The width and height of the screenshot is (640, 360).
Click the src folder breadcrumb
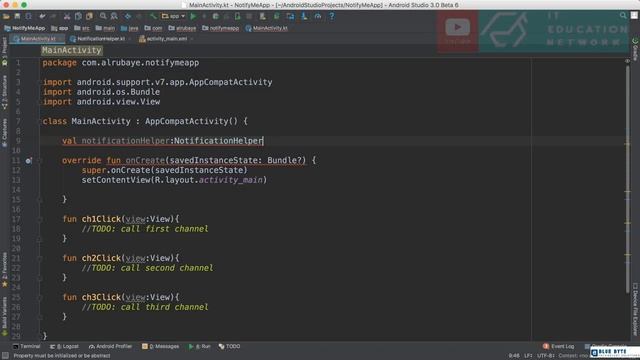point(82,28)
